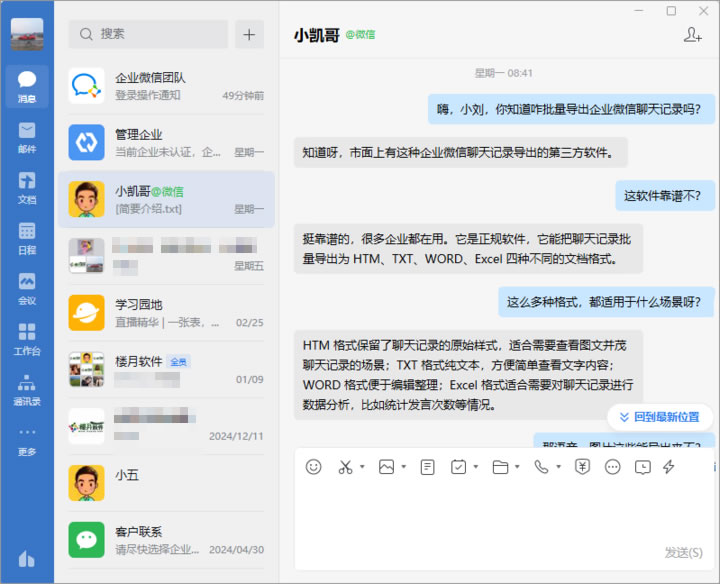Image resolution: width=720 pixels, height=584 pixels.
Task: Click the image send icon
Action: tap(387, 467)
